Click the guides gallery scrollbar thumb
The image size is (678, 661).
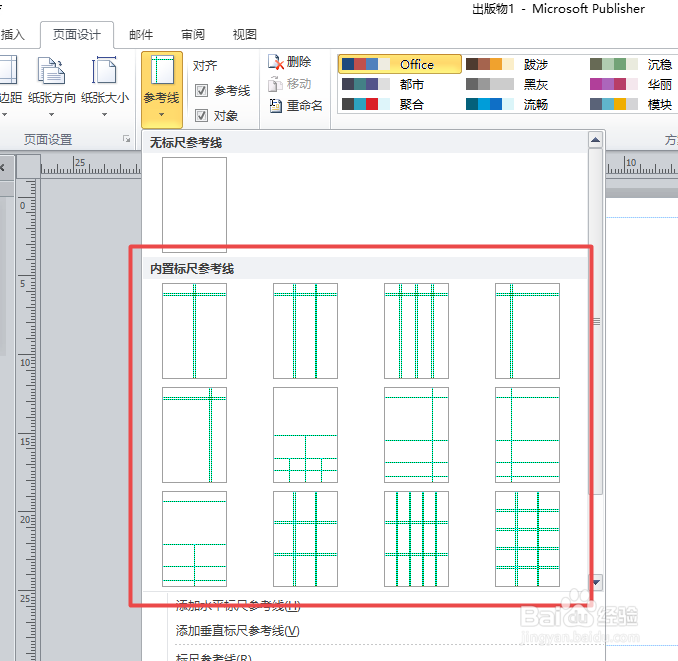coord(596,322)
